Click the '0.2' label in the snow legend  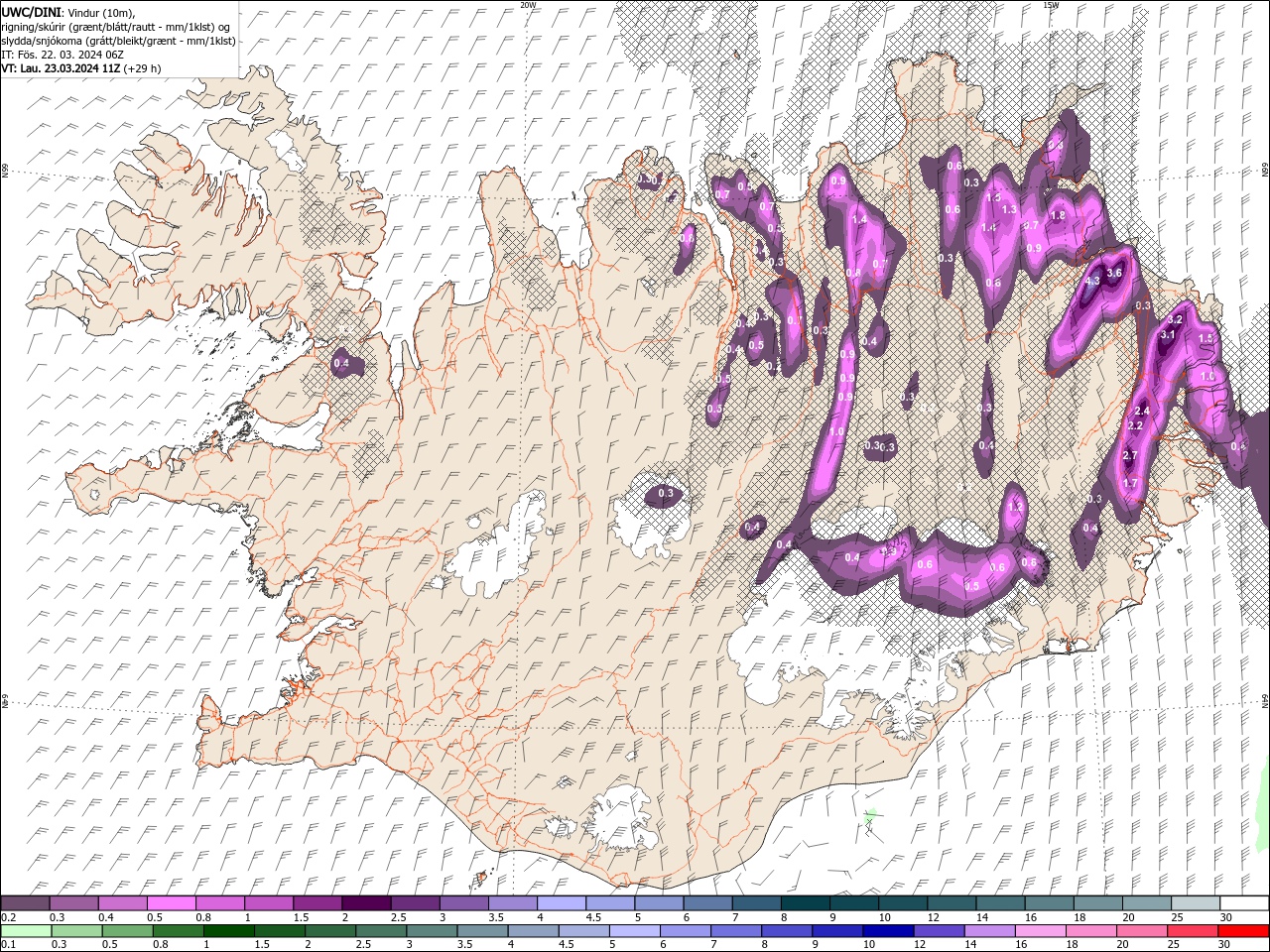coord(8,917)
